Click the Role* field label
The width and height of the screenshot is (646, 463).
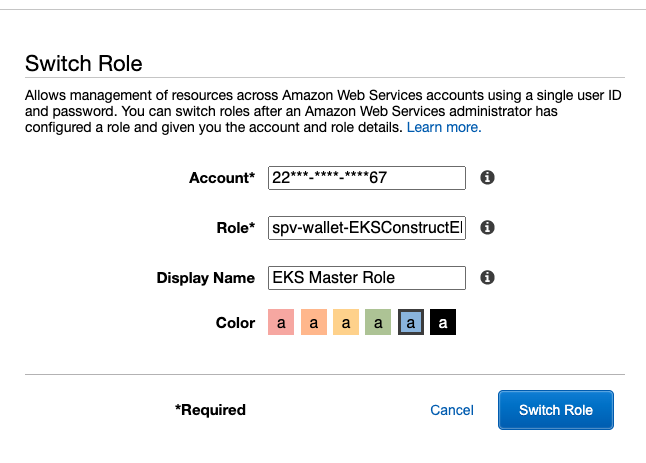pos(236,228)
